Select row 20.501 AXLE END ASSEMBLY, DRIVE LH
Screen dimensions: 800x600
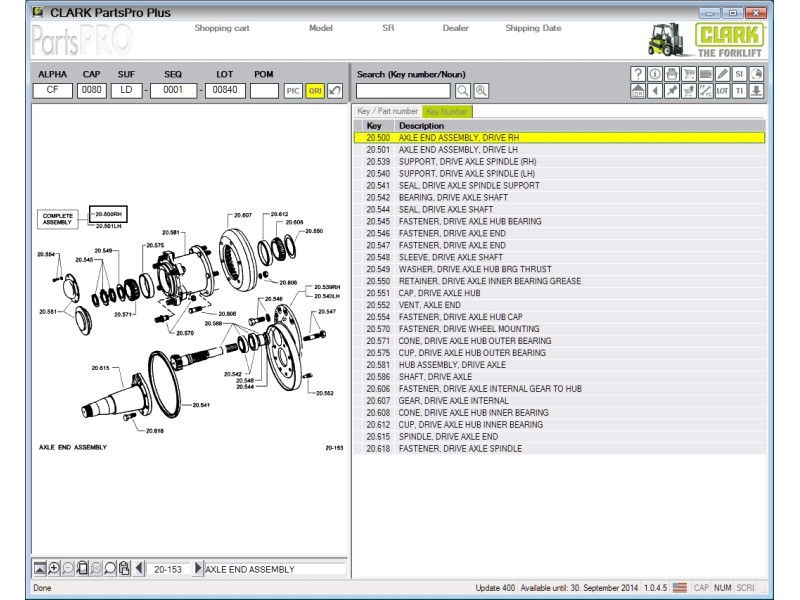tap(559, 149)
